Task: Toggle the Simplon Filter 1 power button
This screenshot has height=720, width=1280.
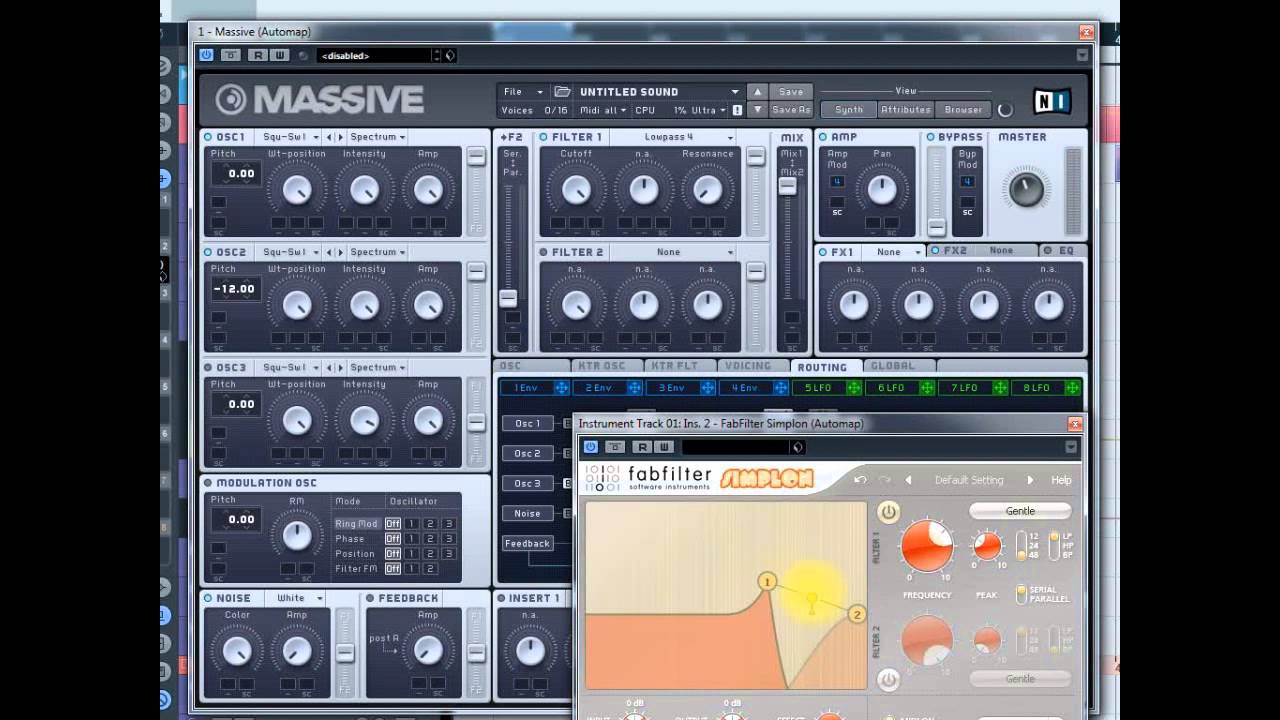Action: pos(888,512)
